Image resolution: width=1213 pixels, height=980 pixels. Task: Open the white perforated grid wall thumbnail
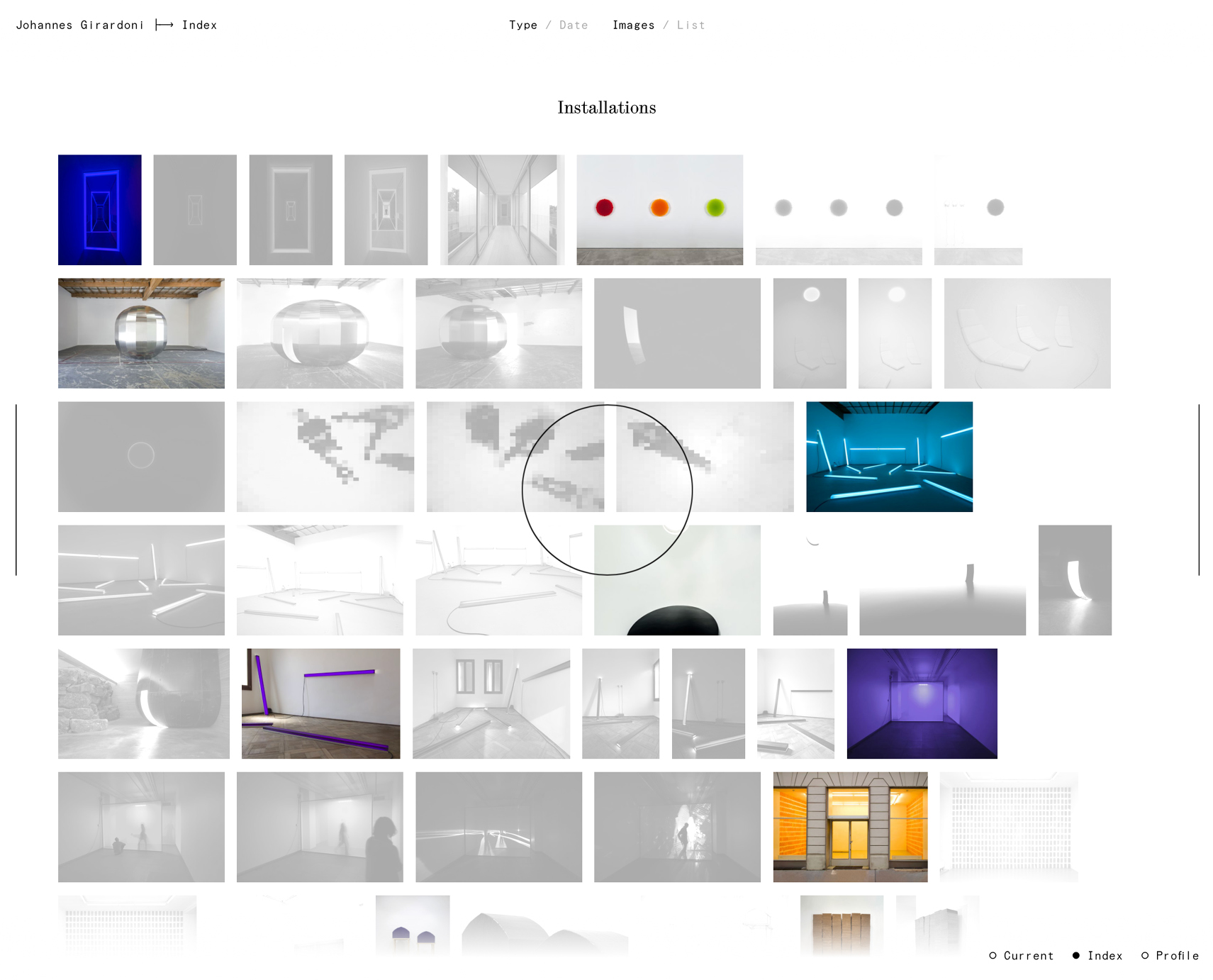pyautogui.click(x=1009, y=827)
